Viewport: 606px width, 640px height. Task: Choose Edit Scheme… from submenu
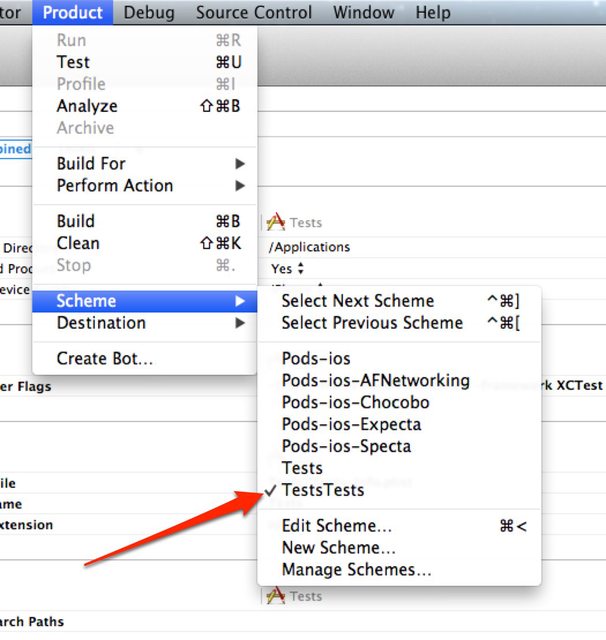click(x=399, y=526)
